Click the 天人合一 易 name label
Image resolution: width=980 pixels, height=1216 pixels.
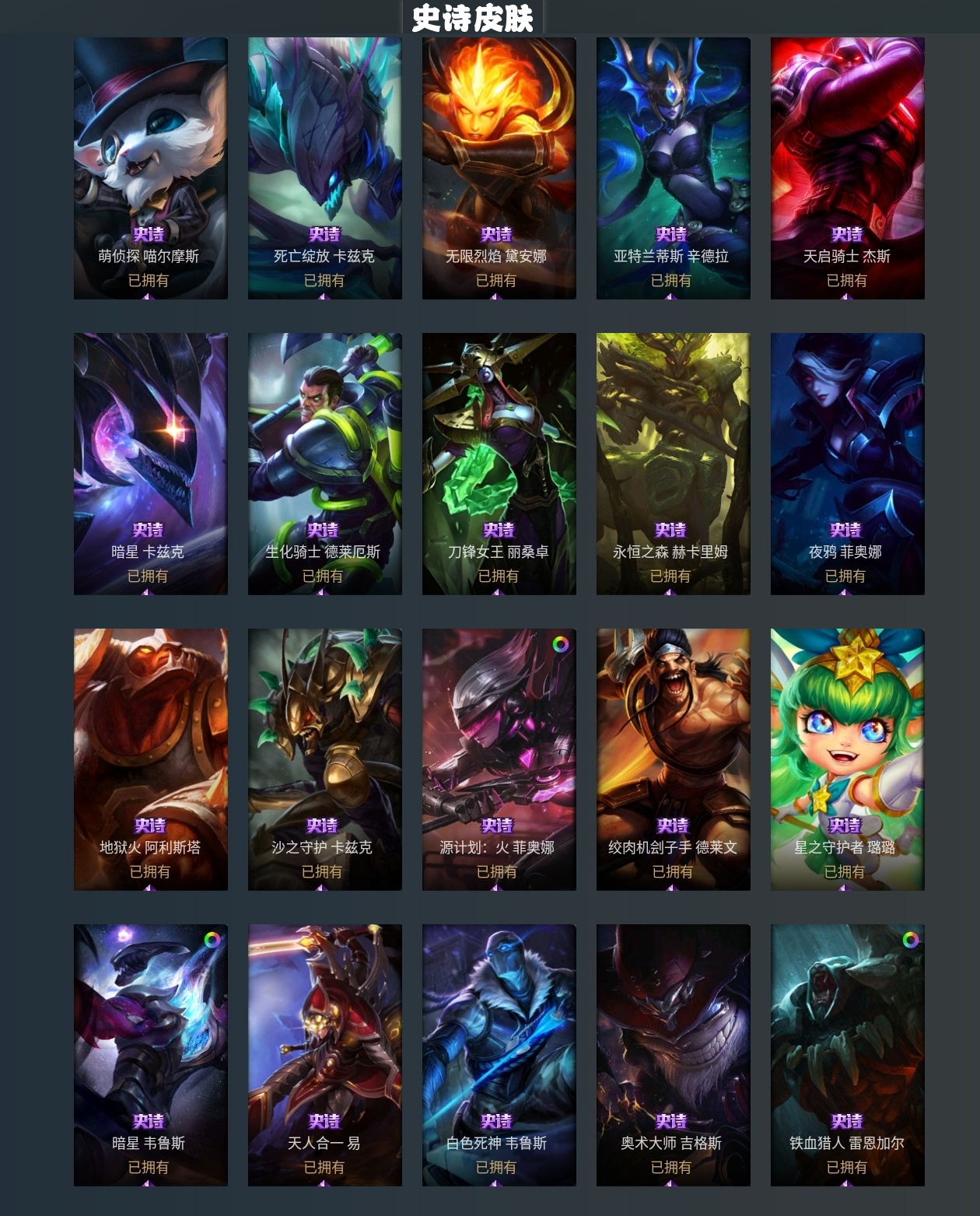[324, 1143]
